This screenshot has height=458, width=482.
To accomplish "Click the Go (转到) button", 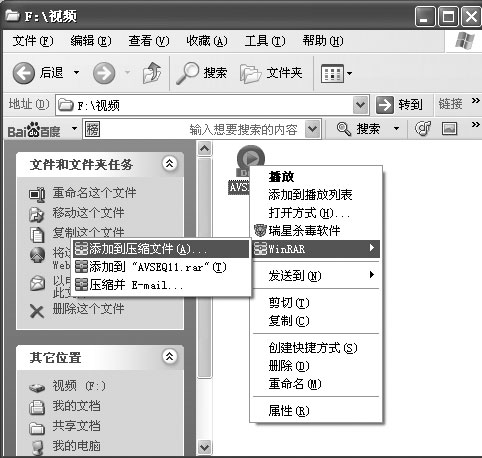I will coord(400,105).
